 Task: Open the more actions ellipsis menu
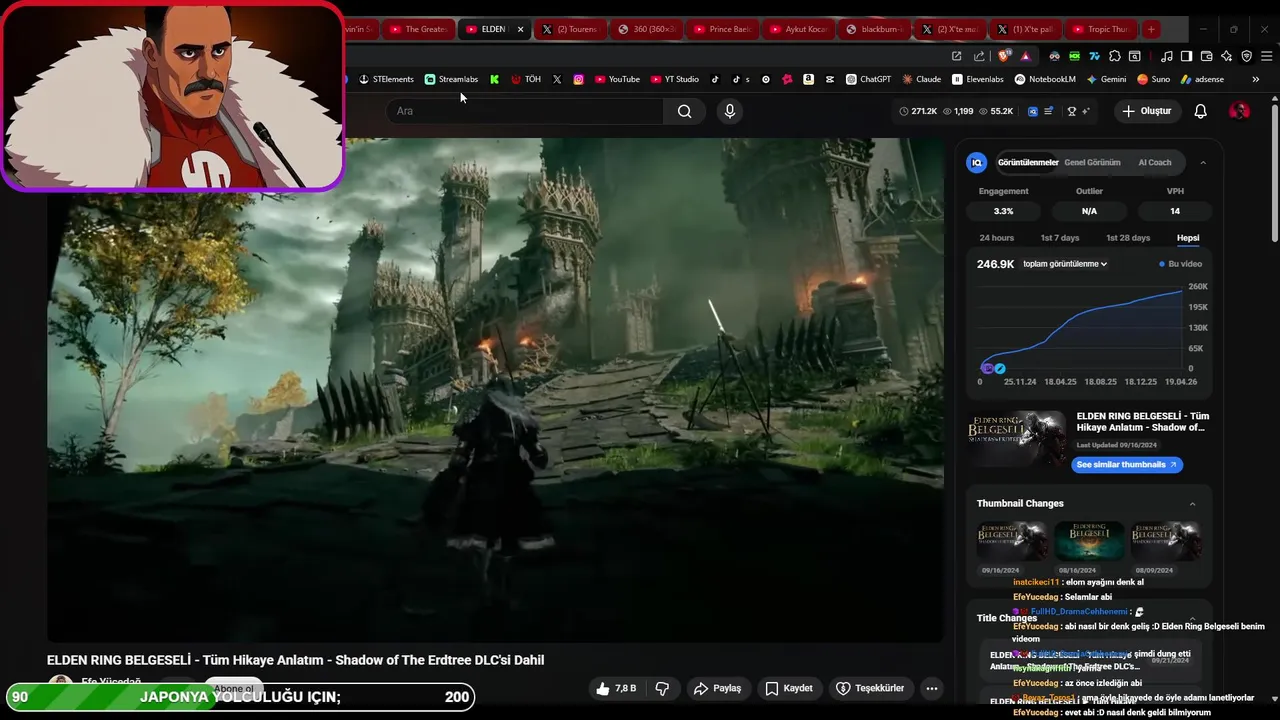[x=932, y=688]
